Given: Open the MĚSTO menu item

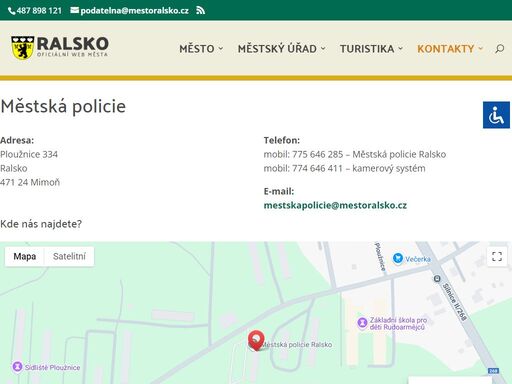Looking at the screenshot, I should [197, 49].
